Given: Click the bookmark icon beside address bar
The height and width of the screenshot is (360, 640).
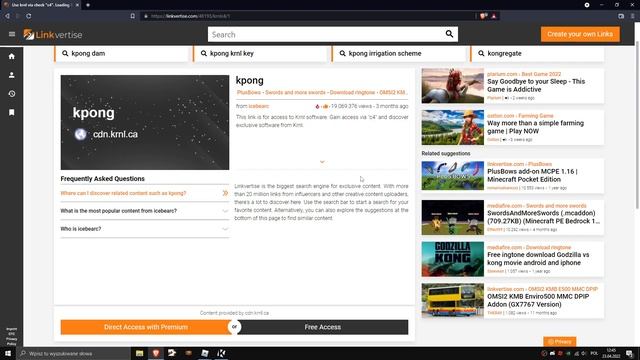Looking at the screenshot, I should click(x=133, y=16).
